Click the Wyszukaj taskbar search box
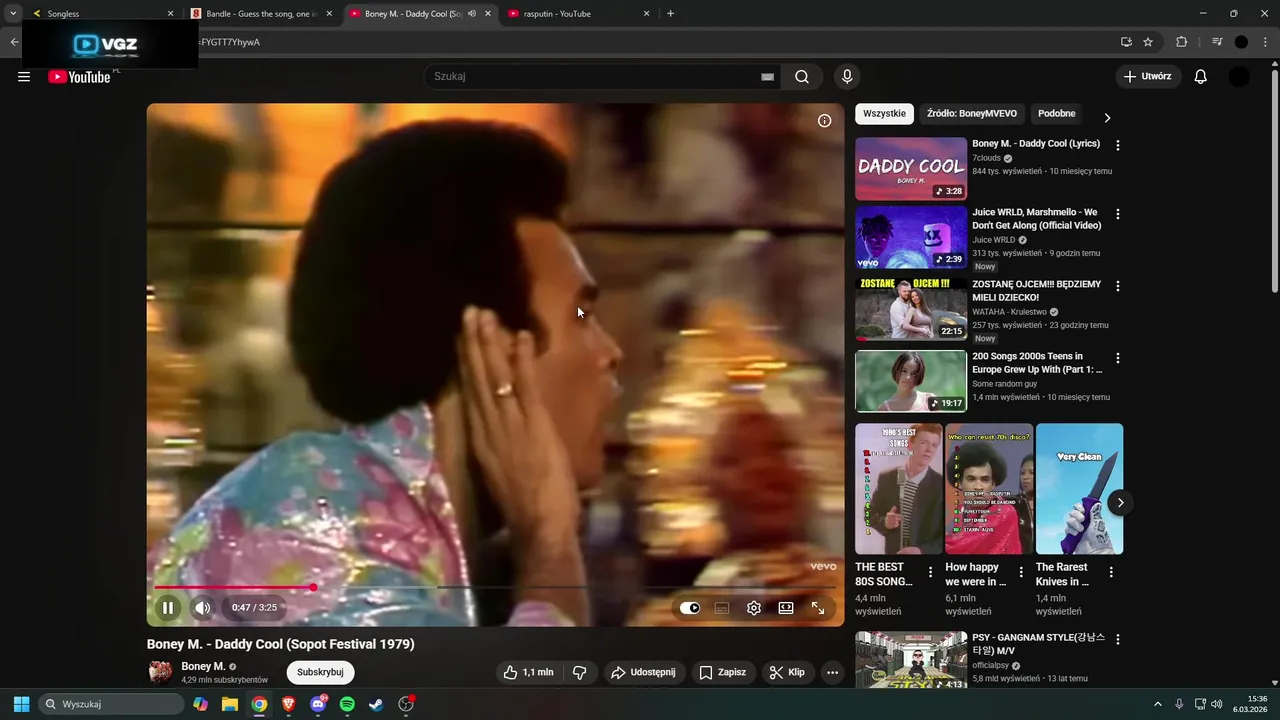Image resolution: width=1280 pixels, height=720 pixels. (112, 704)
